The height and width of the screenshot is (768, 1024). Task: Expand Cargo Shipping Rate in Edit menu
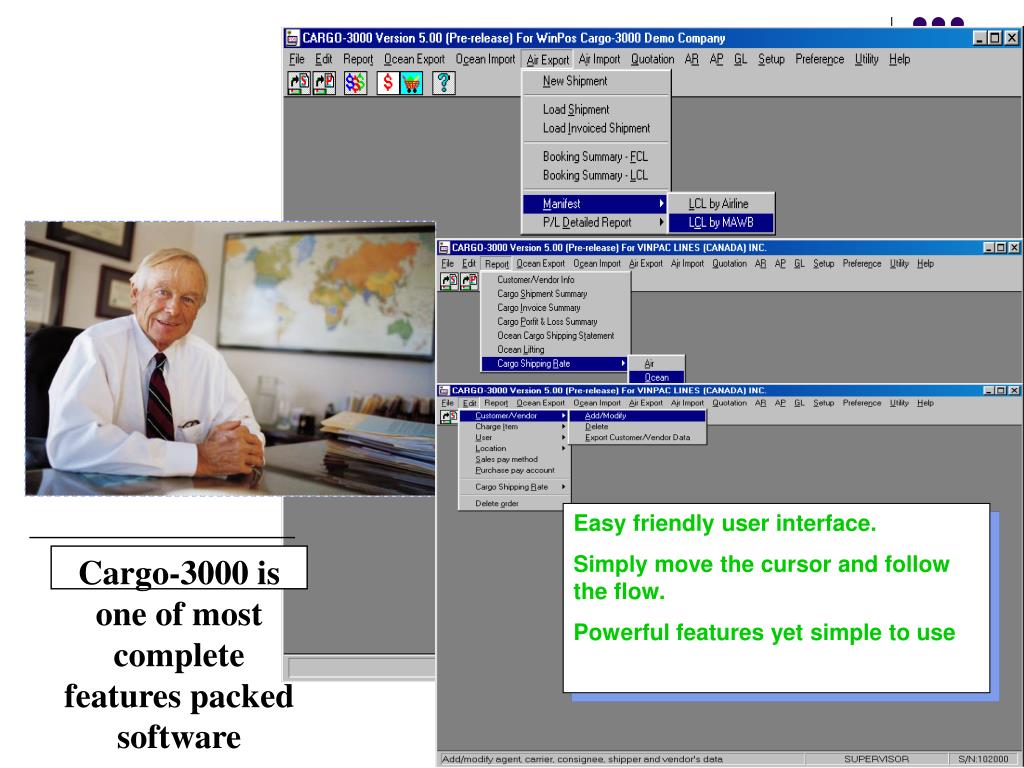coord(513,487)
